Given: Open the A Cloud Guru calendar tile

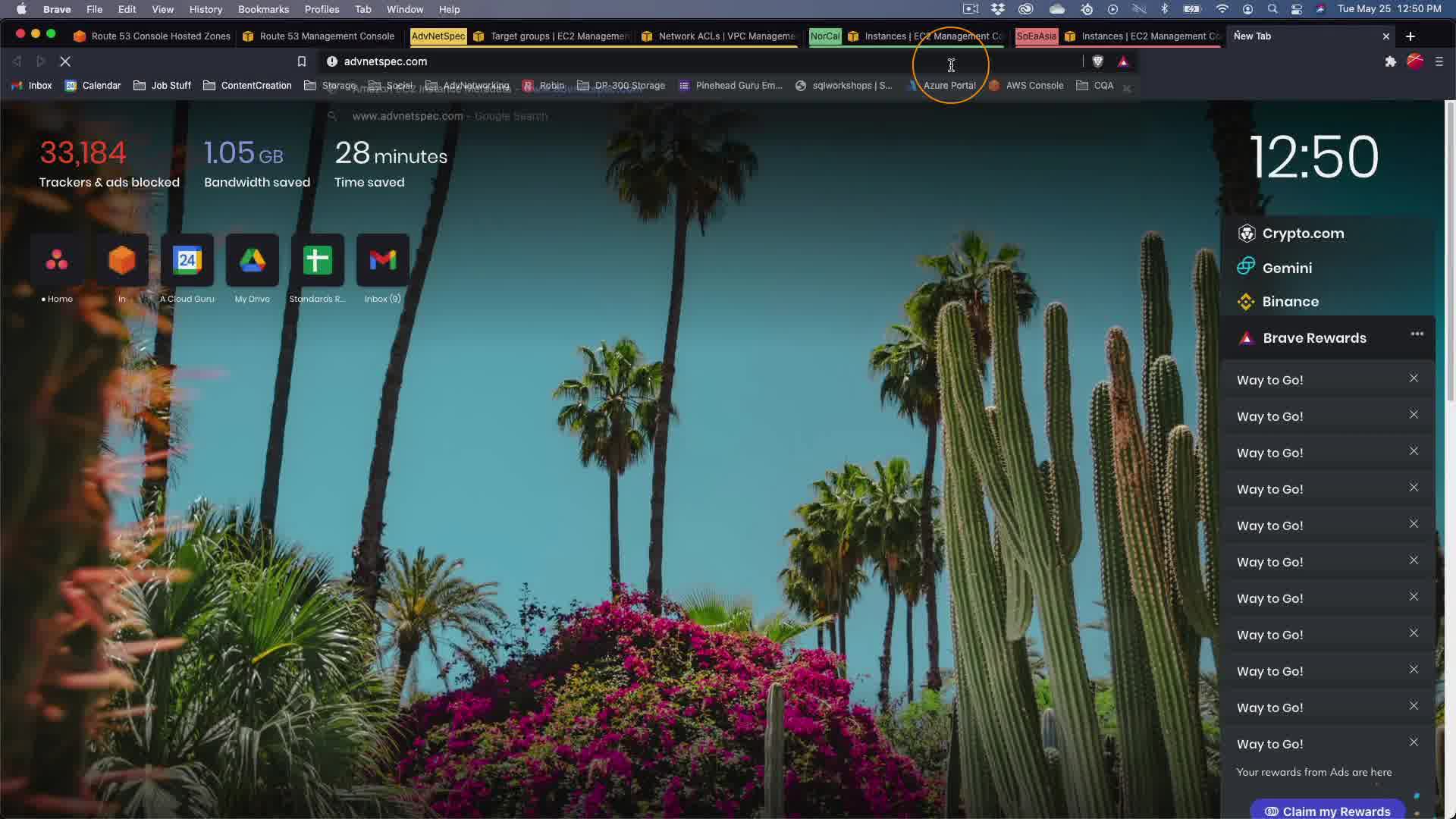Looking at the screenshot, I should (x=187, y=261).
